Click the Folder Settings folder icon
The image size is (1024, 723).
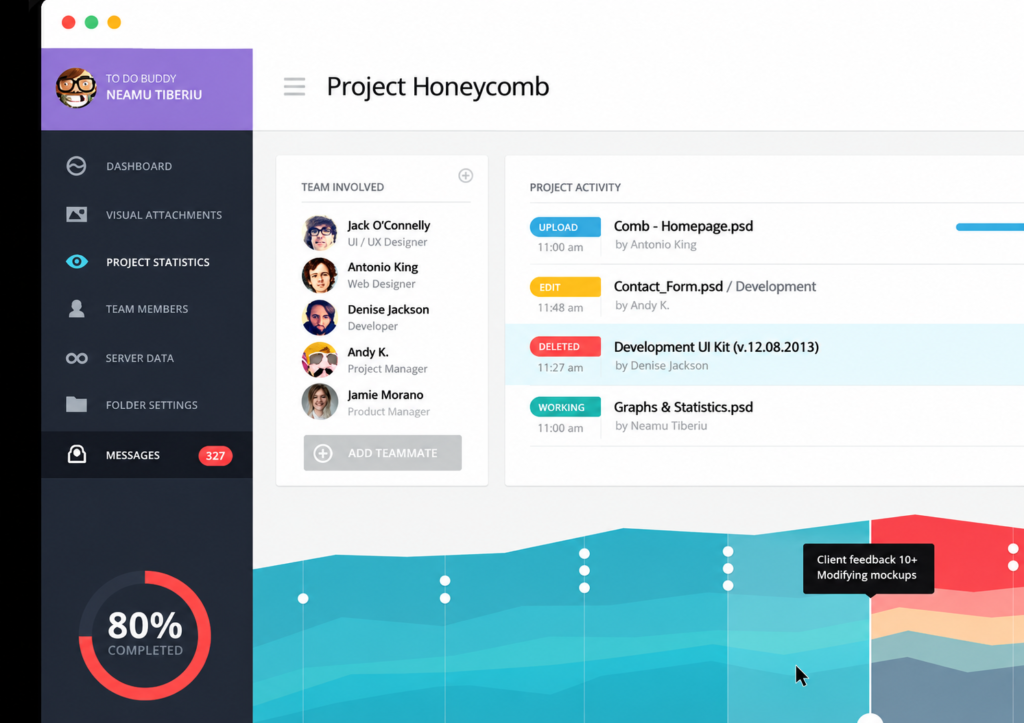point(76,404)
